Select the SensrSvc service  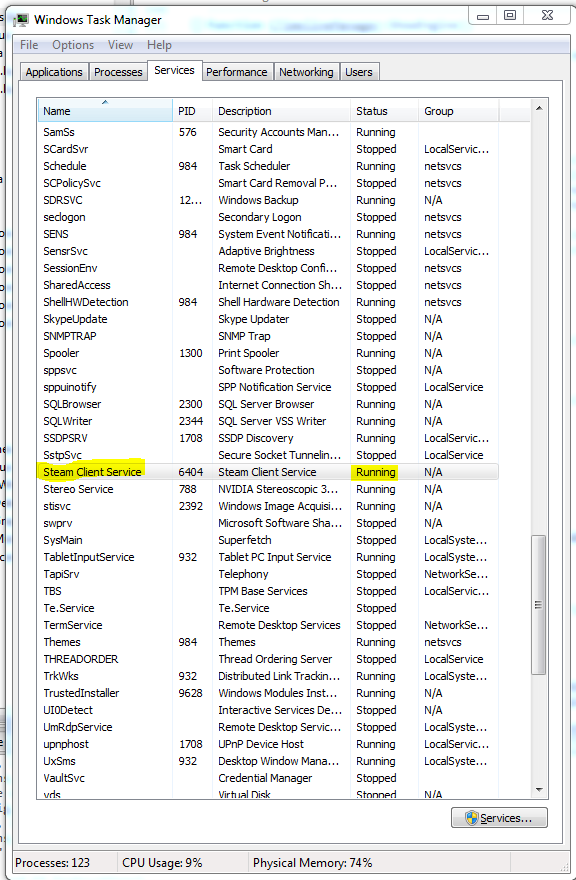(268, 251)
